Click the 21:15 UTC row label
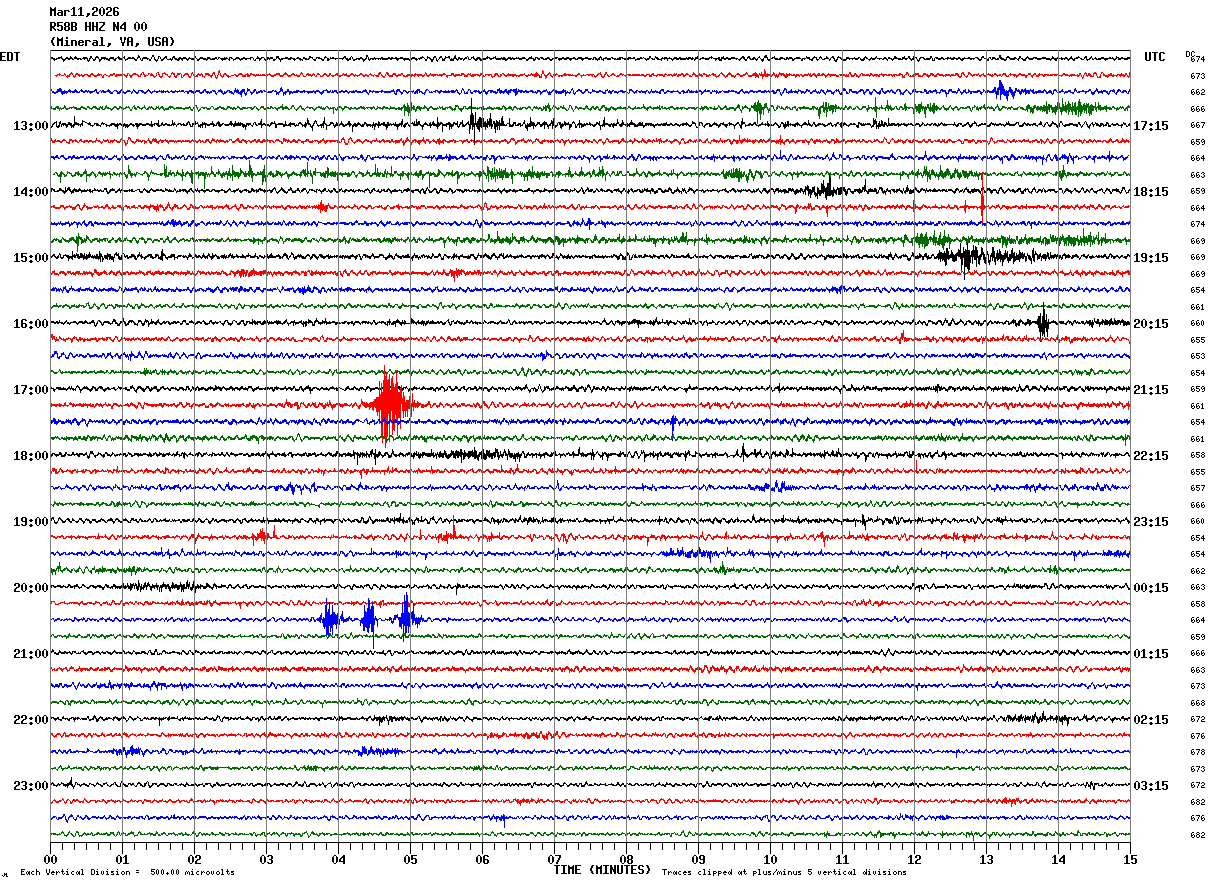The width and height of the screenshot is (1210, 886). click(x=1151, y=390)
